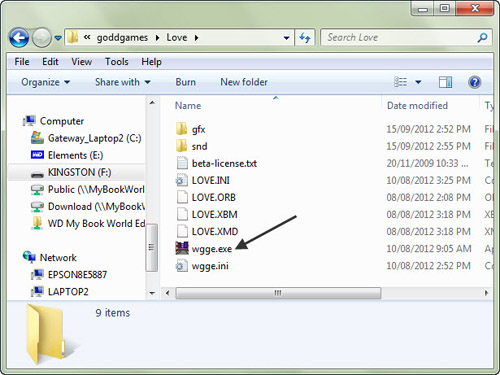Click the LOVE.INI settings file icon

click(182, 180)
